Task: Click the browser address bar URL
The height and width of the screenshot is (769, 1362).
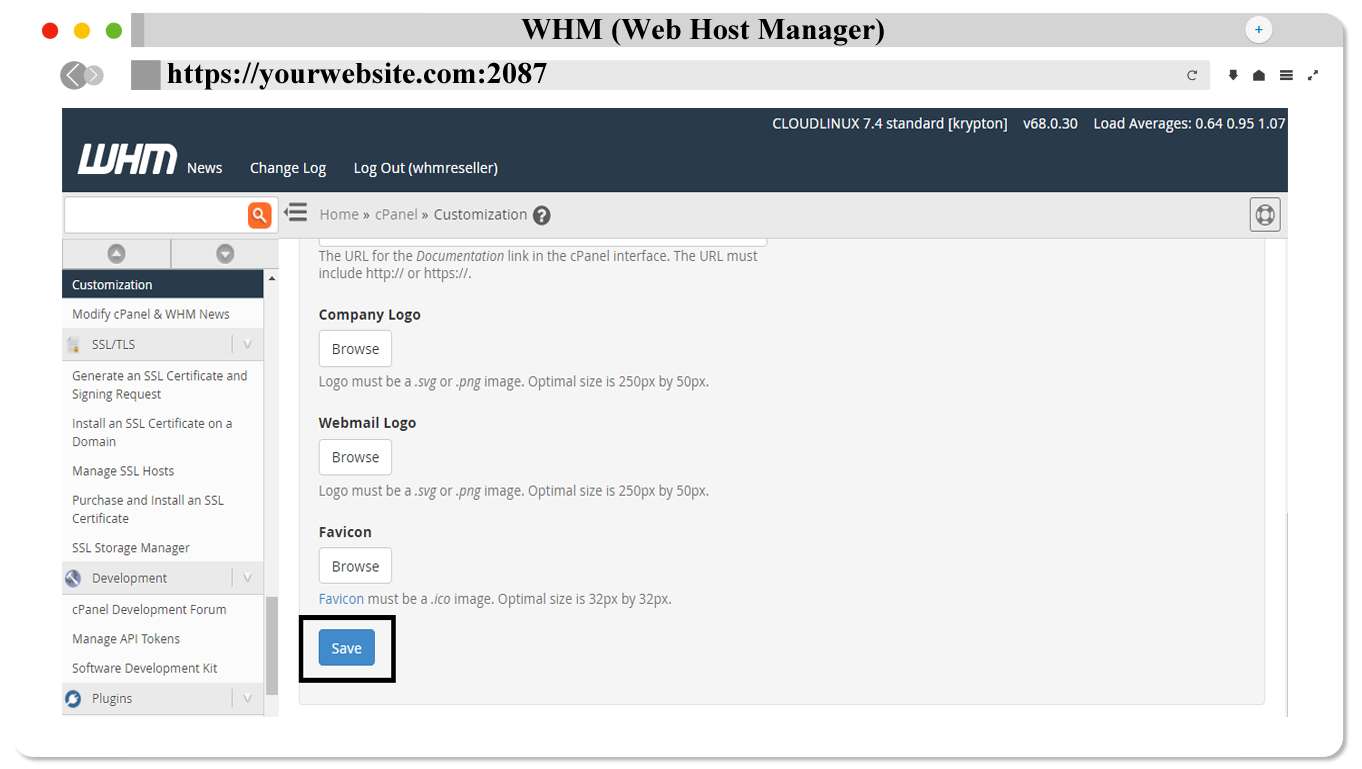Action: tap(357, 74)
